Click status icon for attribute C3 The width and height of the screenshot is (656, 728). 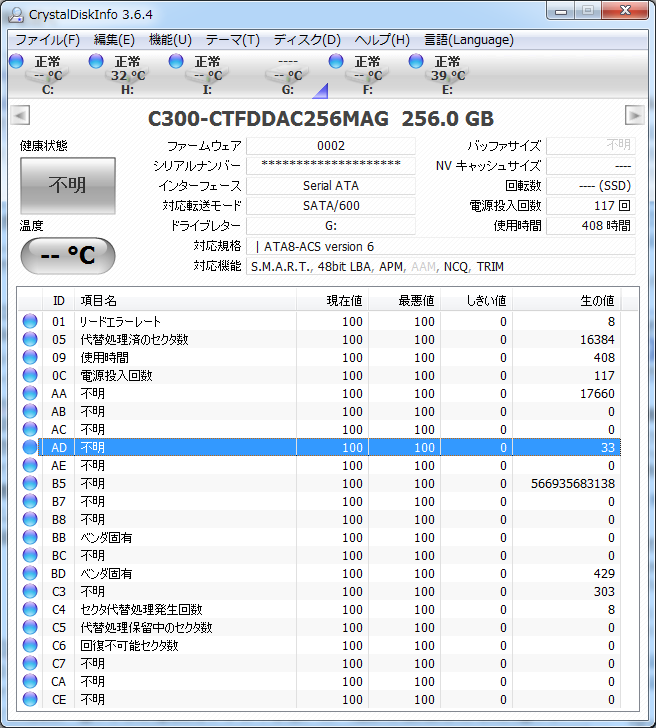30,591
